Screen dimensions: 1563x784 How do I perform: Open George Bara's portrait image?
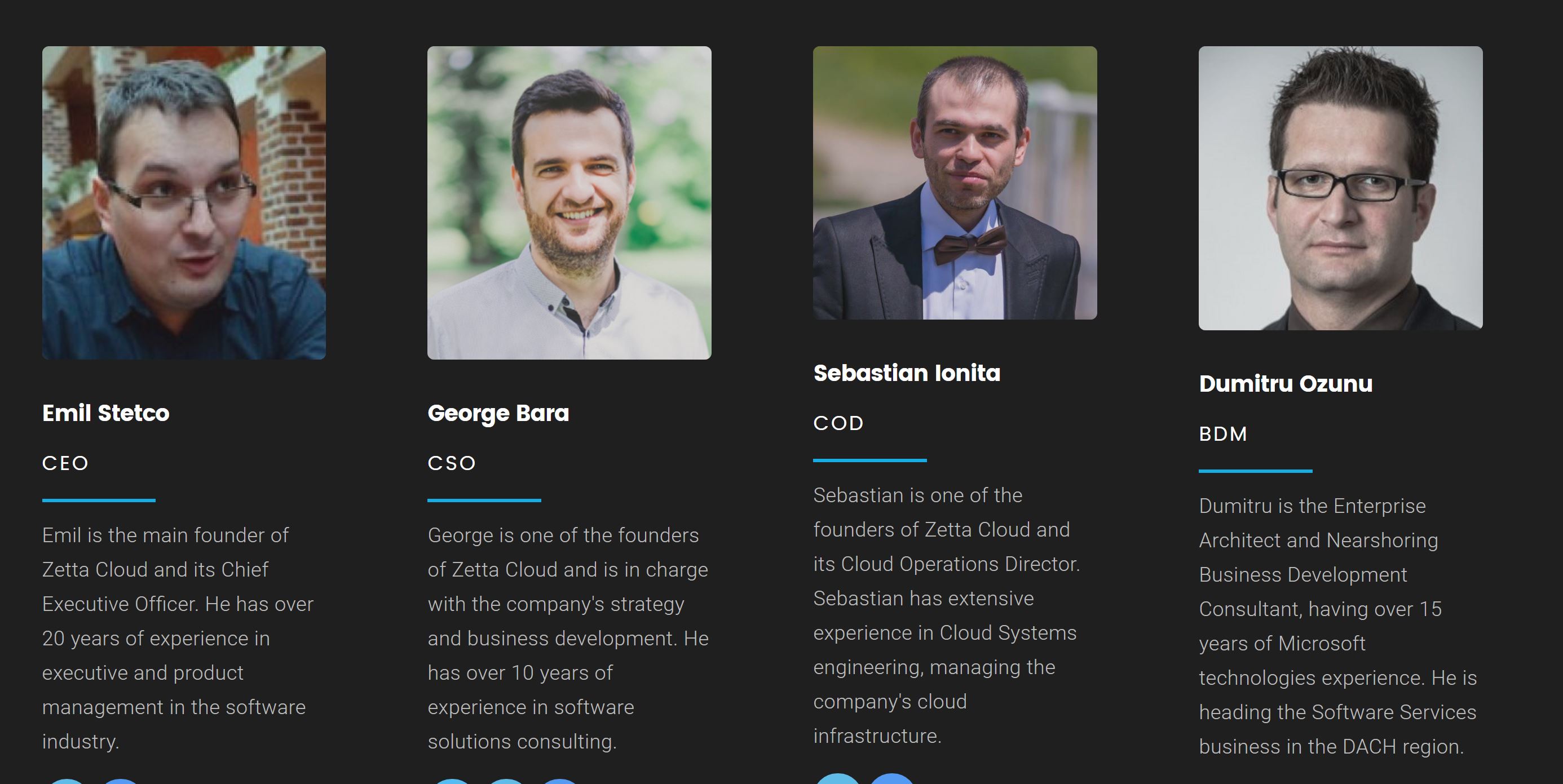tap(569, 202)
